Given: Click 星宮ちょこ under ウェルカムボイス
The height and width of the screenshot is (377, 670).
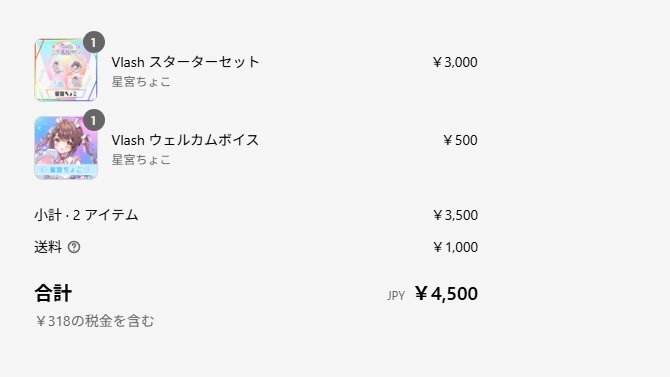Looking at the screenshot, I should click(x=141, y=160).
